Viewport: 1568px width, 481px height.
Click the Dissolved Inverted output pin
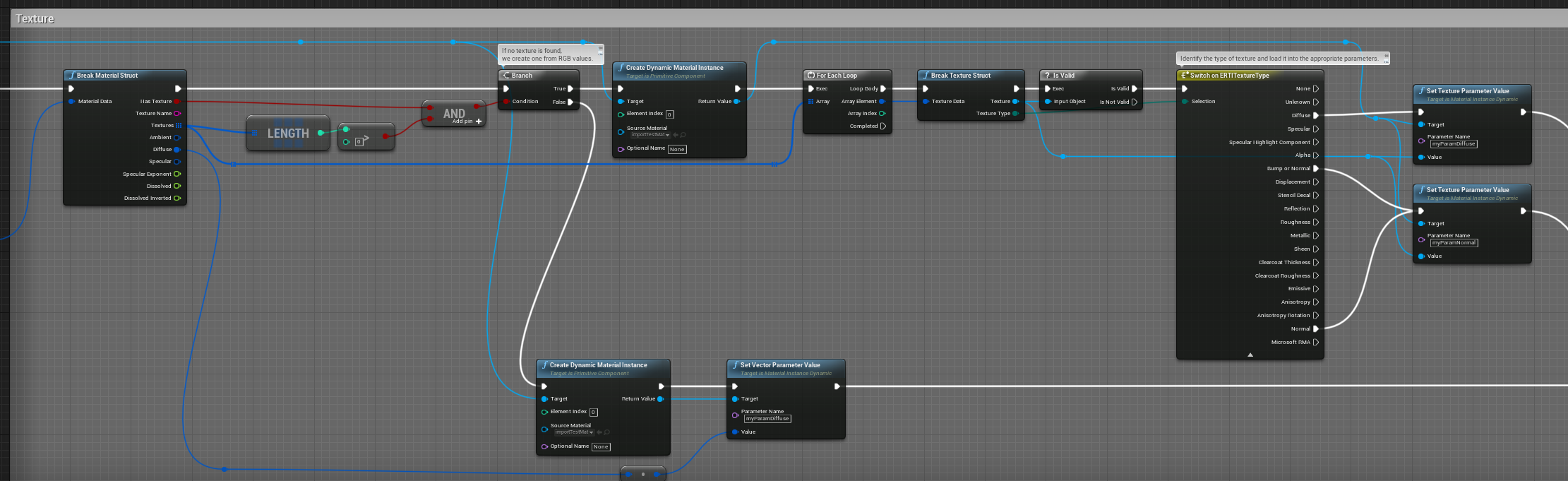click(176, 198)
